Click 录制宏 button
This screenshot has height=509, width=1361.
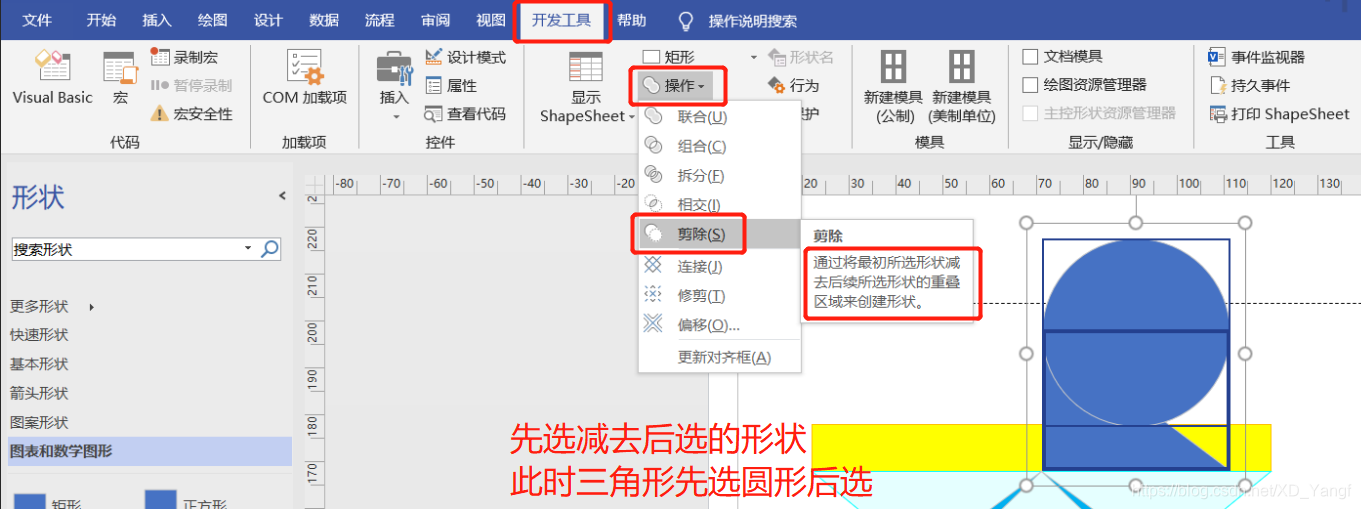click(185, 57)
